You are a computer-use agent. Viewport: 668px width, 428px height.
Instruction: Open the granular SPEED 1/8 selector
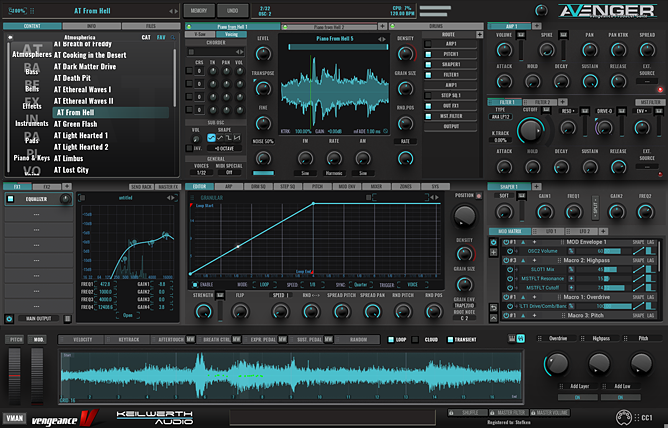pos(313,284)
